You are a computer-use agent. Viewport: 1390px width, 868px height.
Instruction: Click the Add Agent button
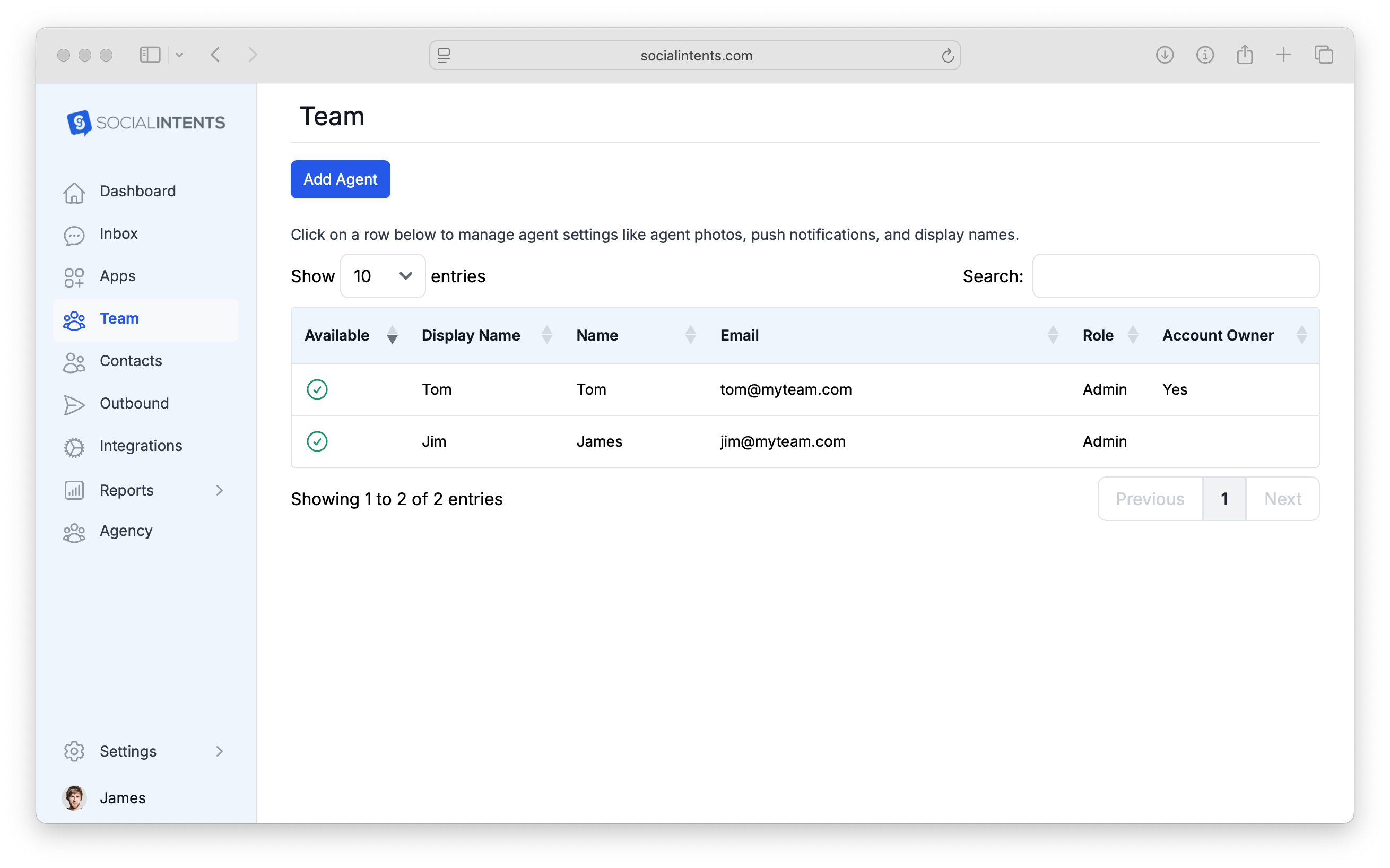(340, 180)
